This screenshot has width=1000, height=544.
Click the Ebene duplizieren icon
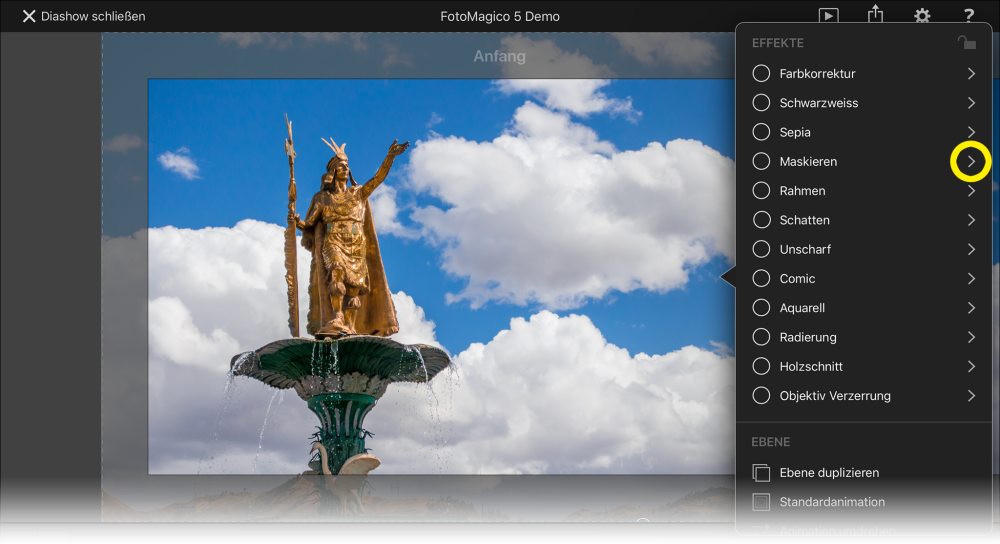pos(761,473)
